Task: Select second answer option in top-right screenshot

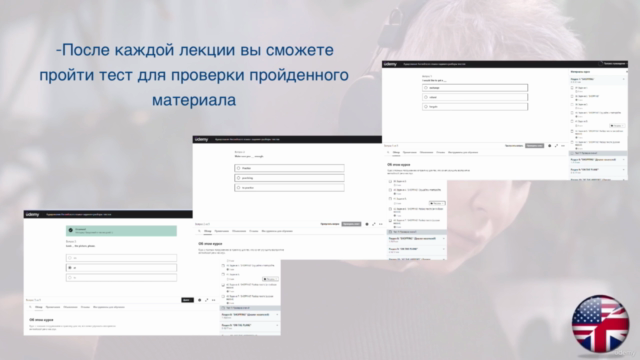Action: 475,97
